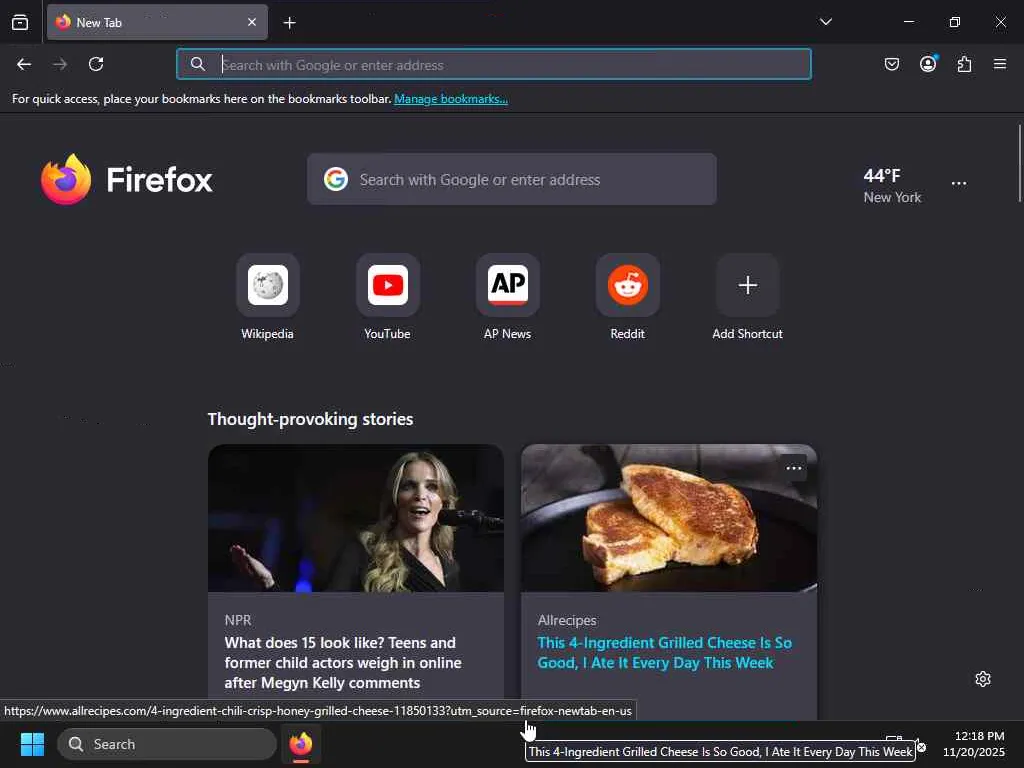Click the Firefox logo on new tab page

(127, 180)
